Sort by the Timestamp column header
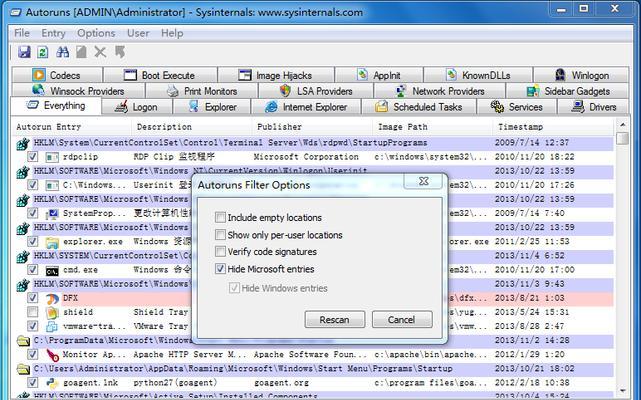The width and height of the screenshot is (641, 400). click(x=553, y=127)
